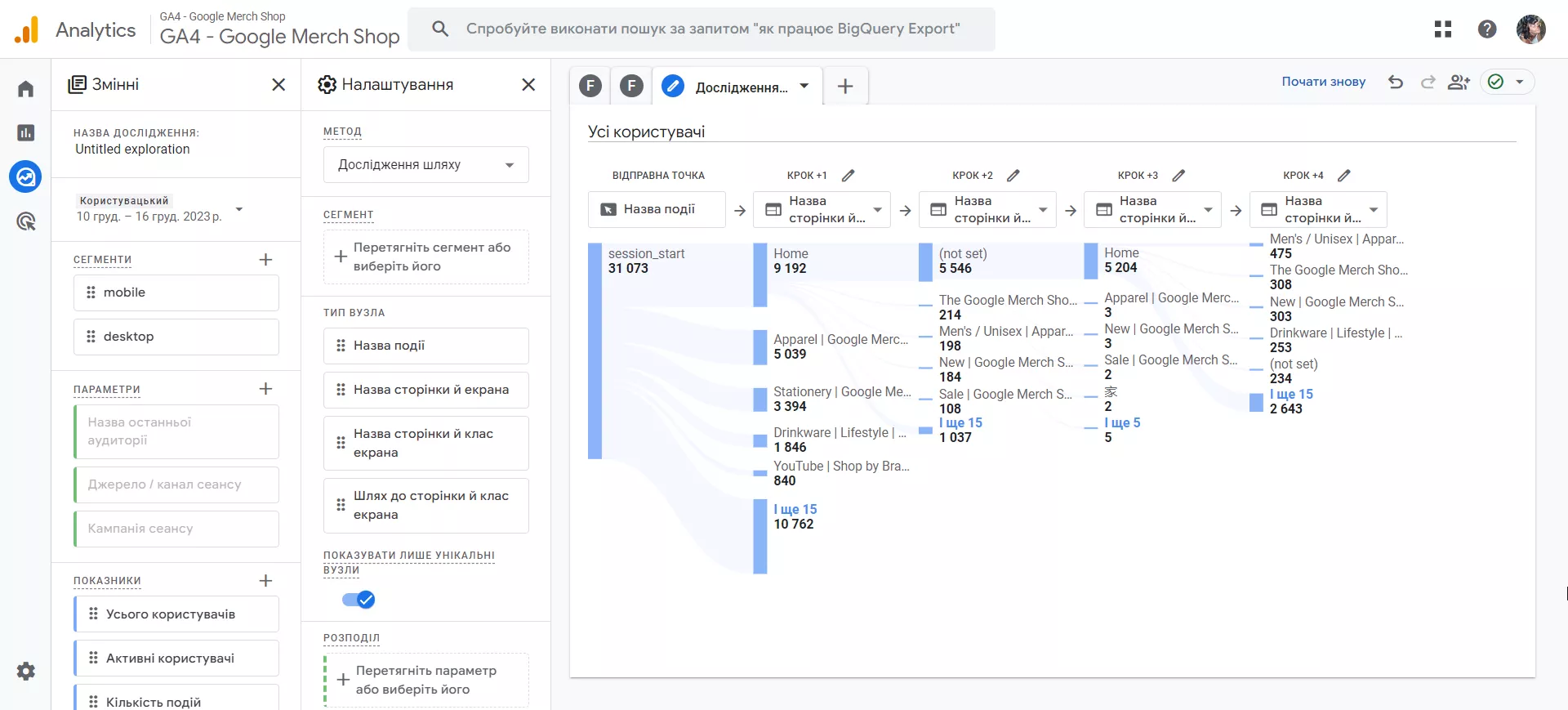Open the Дослідження шляху method dropdown

click(426, 165)
